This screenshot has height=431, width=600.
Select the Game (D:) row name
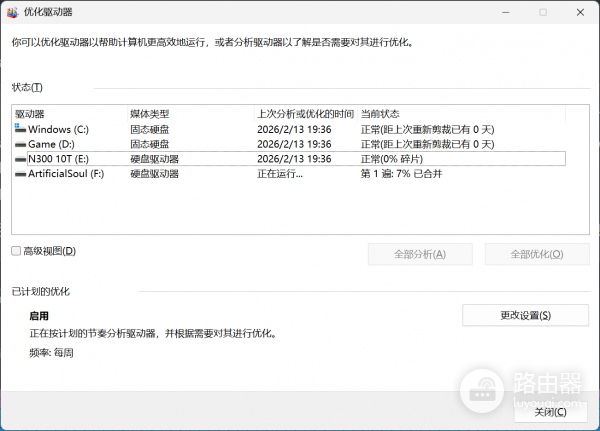click(x=51, y=144)
